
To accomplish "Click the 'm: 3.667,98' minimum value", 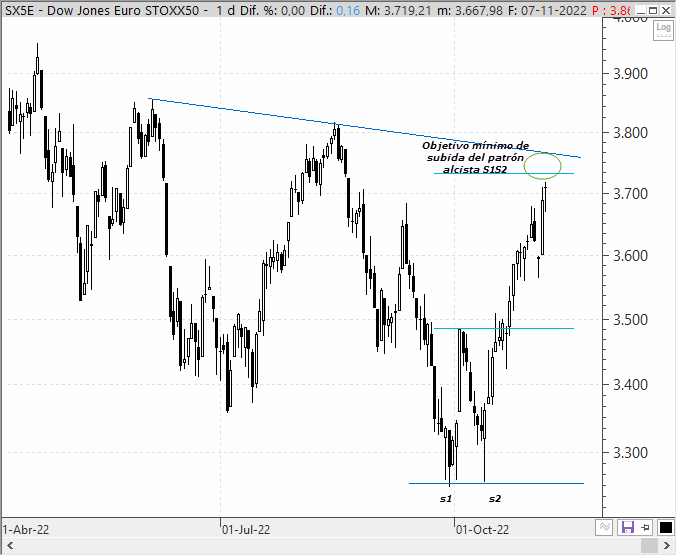I will pyautogui.click(x=470, y=10).
